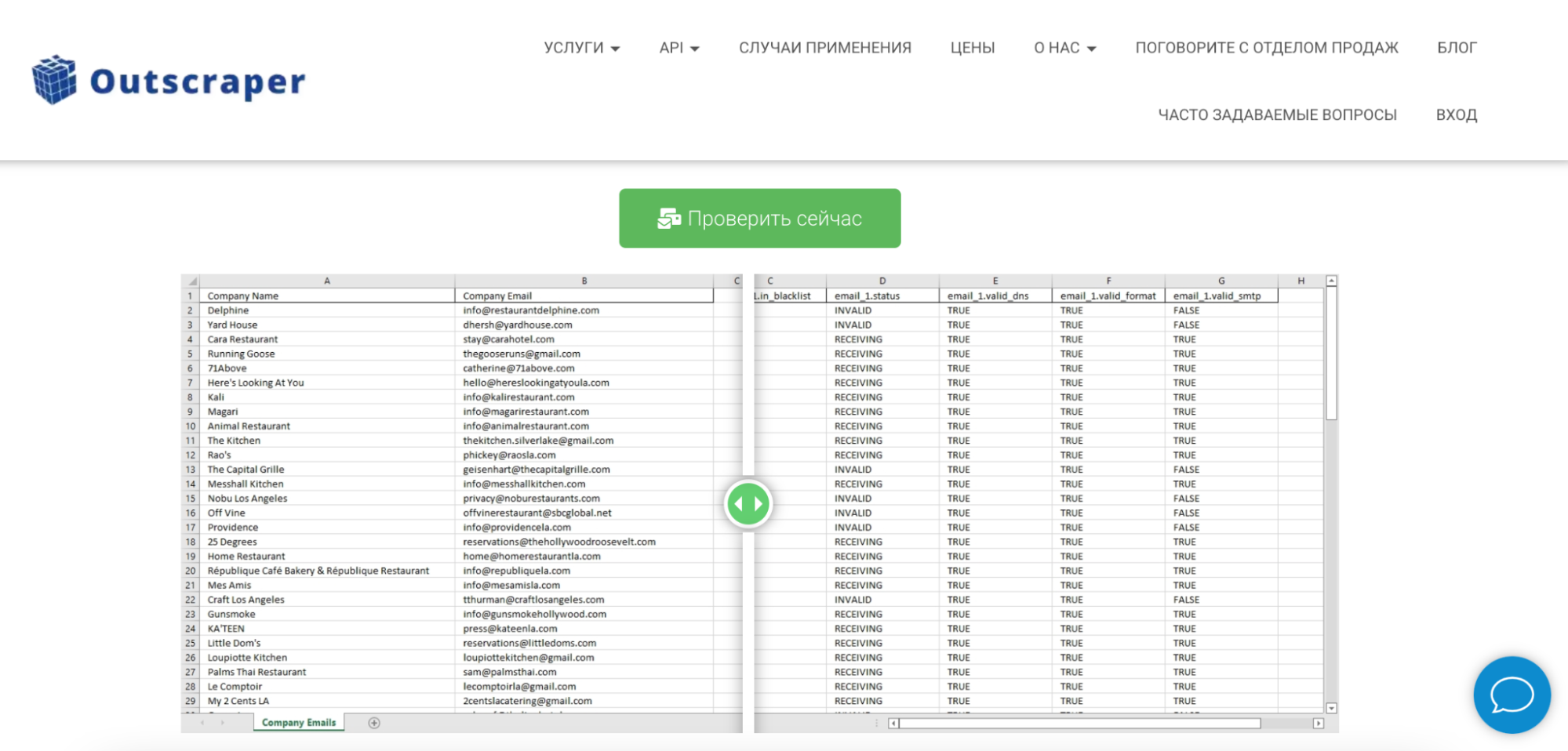1568x751 pixels.
Task: Click the Running Goose cell
Action: [327, 354]
